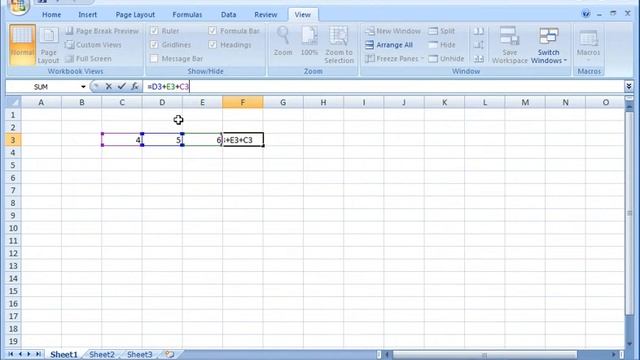Open the Macros dropdown
Viewport: 640px width, 360px height.
click(588, 45)
